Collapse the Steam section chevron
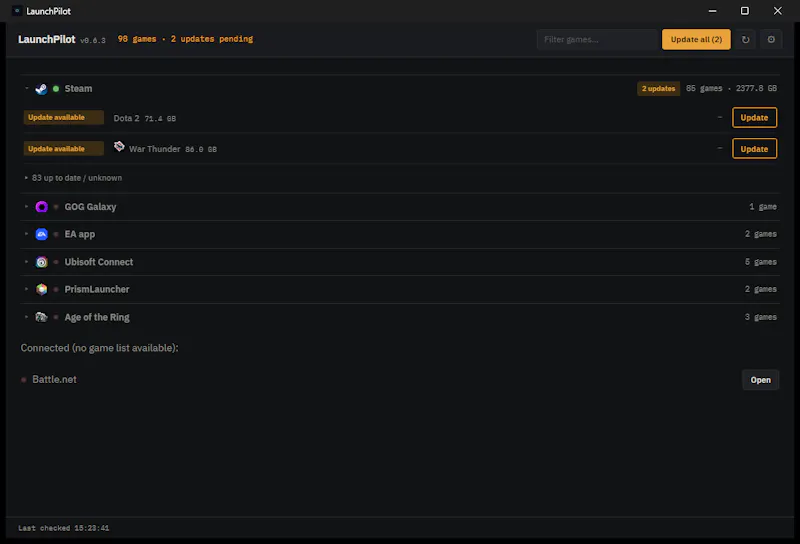 click(27, 88)
